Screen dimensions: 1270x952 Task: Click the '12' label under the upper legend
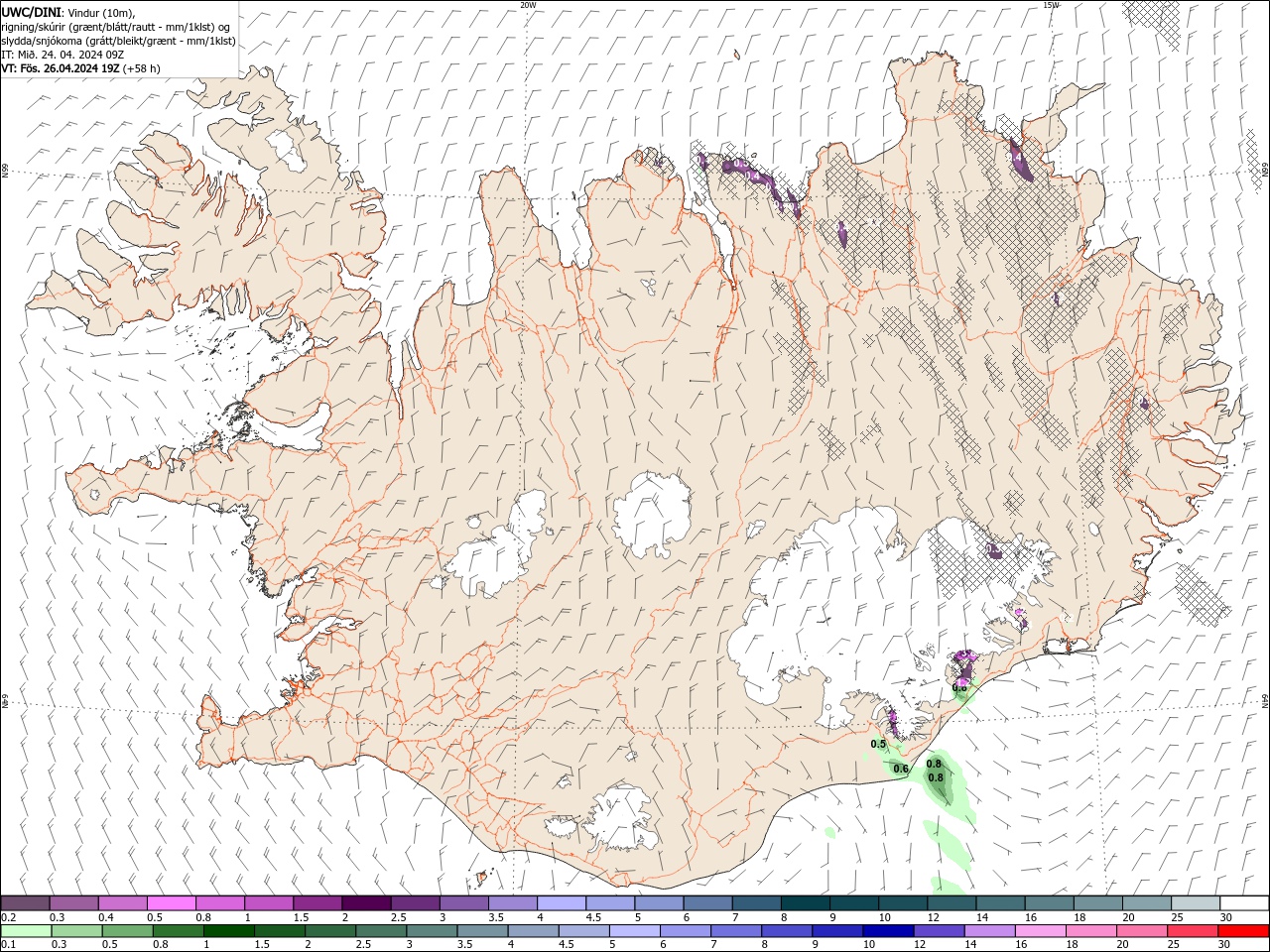tap(936, 917)
